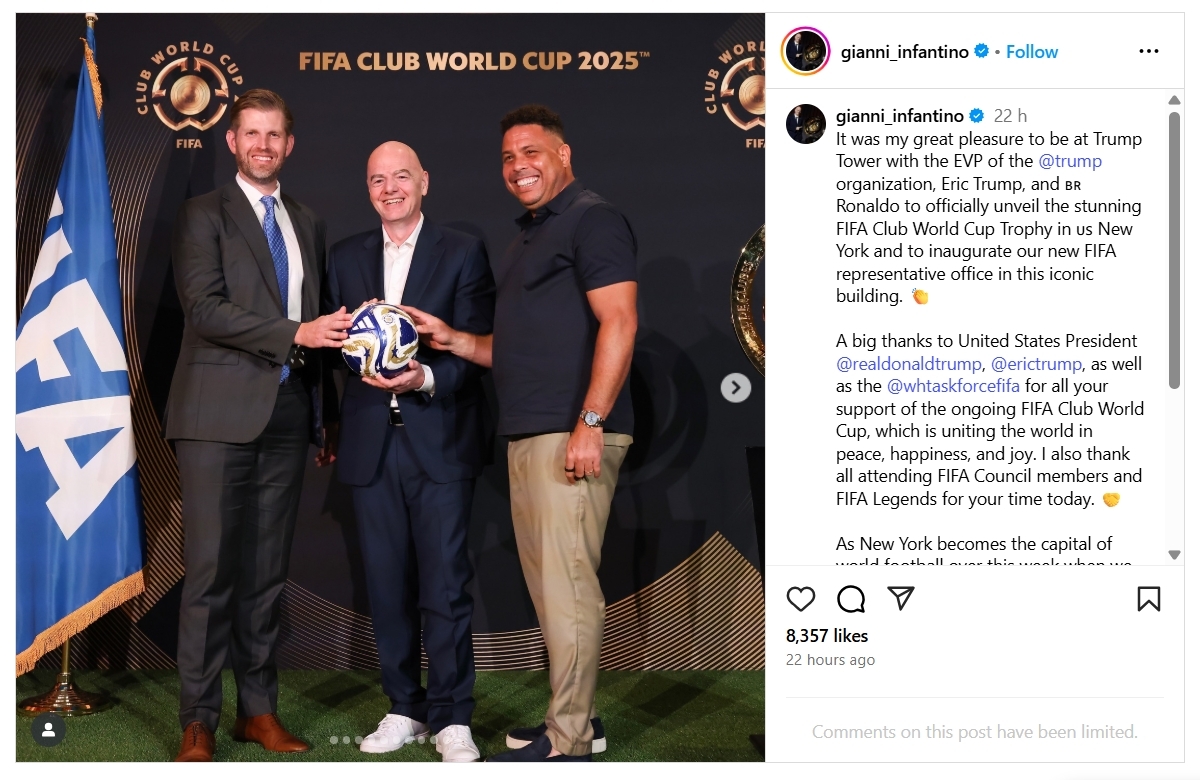Click the verified badge beside the header username
This screenshot has height=780, width=1200.
click(982, 52)
